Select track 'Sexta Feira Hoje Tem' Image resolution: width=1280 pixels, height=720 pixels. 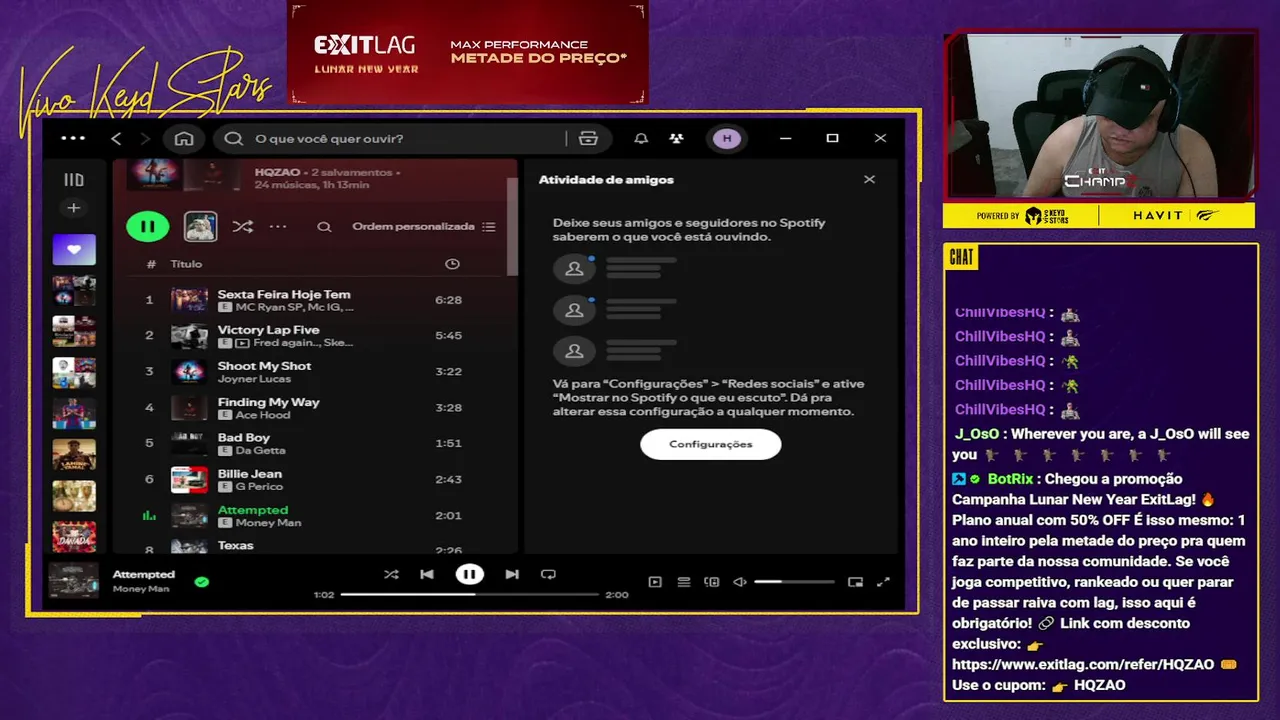(314, 300)
